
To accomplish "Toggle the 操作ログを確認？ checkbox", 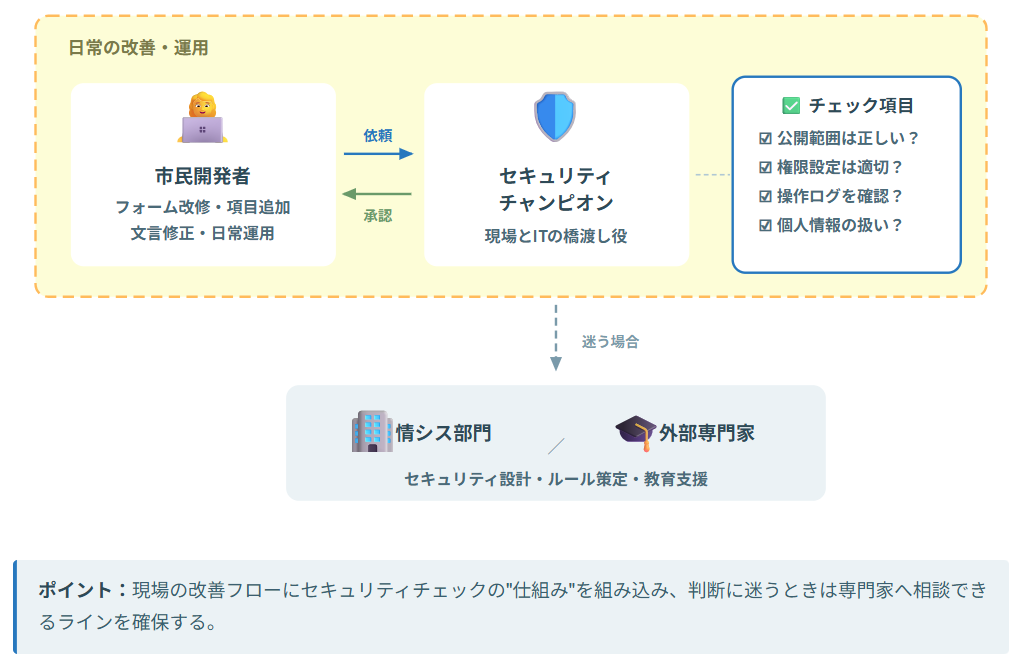I will 766,197.
